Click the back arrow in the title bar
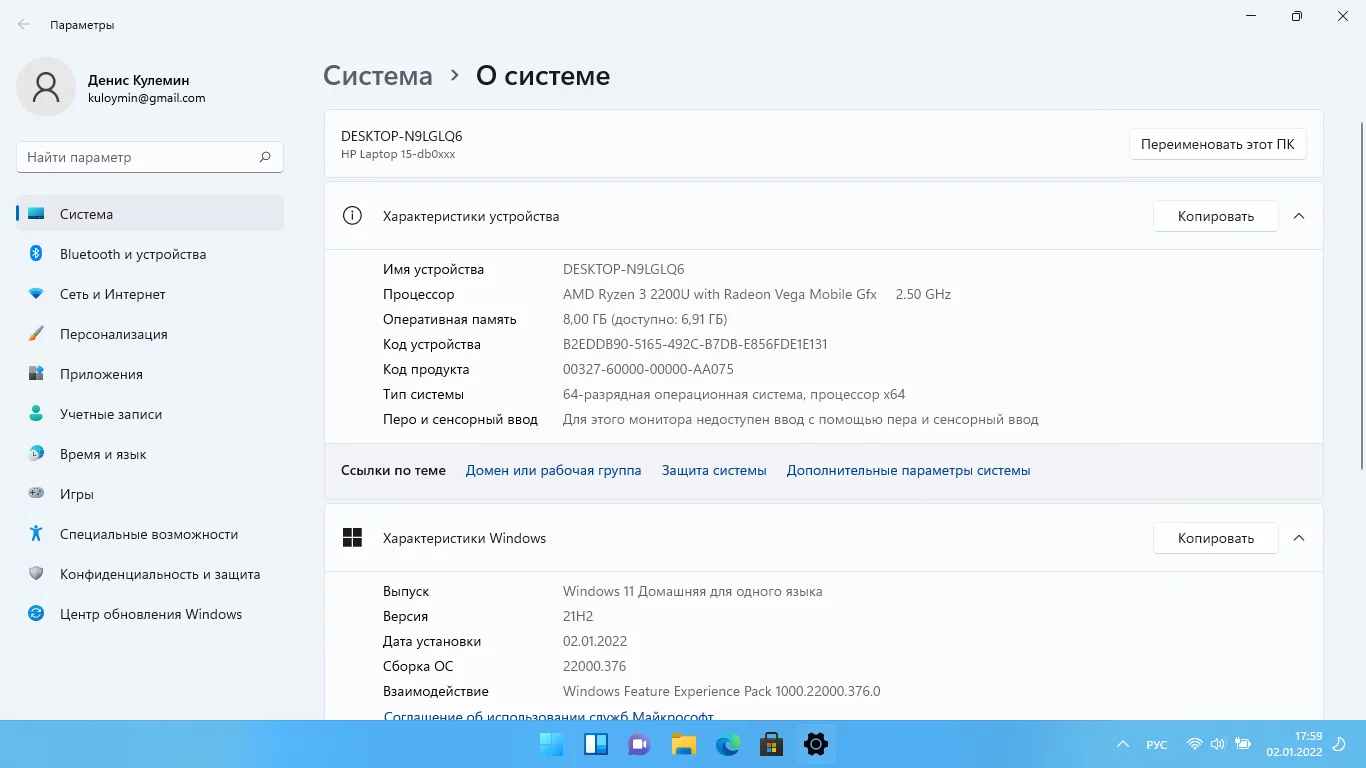 (x=24, y=25)
